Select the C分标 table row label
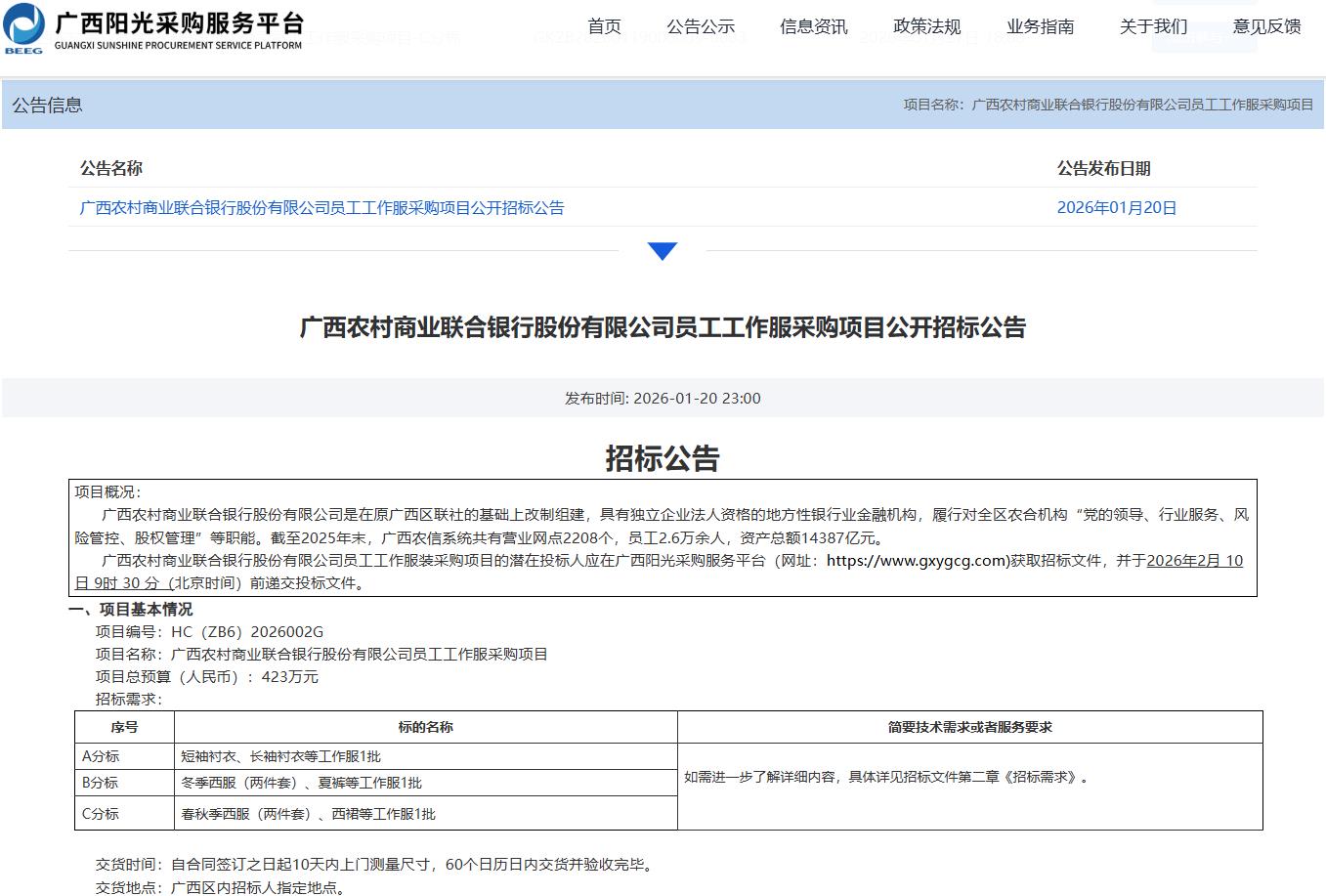1326x896 pixels. [101, 814]
